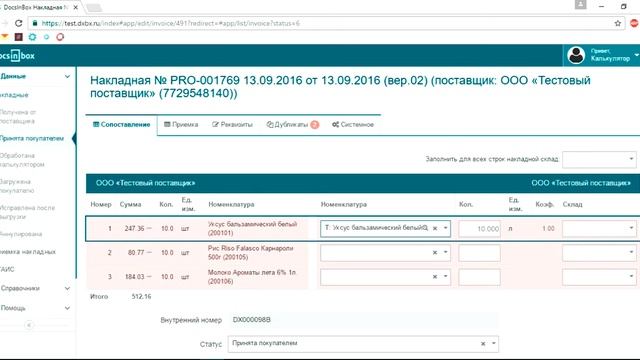Open the Системное tab
The height and width of the screenshot is (360, 640).
[353, 124]
